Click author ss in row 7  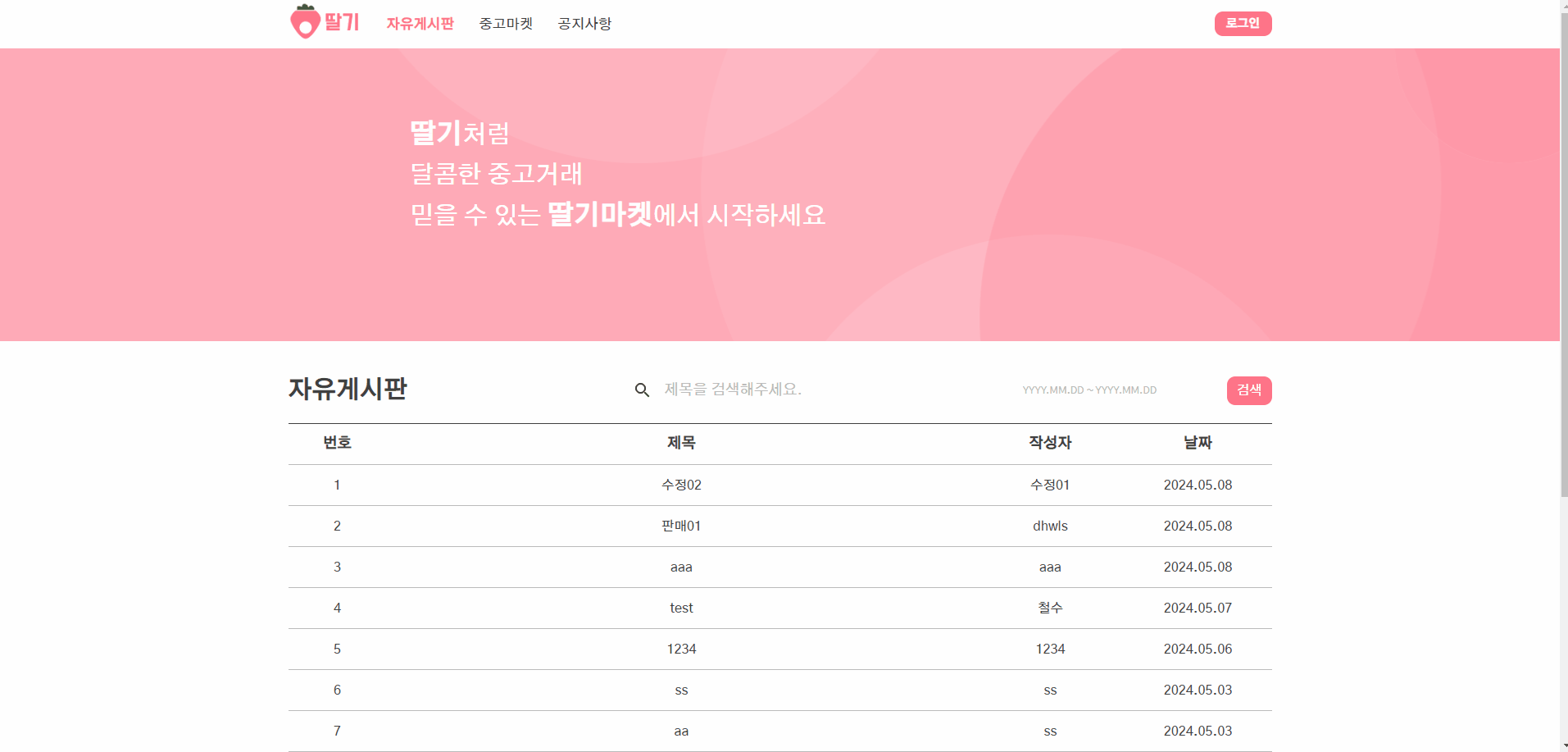click(1050, 731)
